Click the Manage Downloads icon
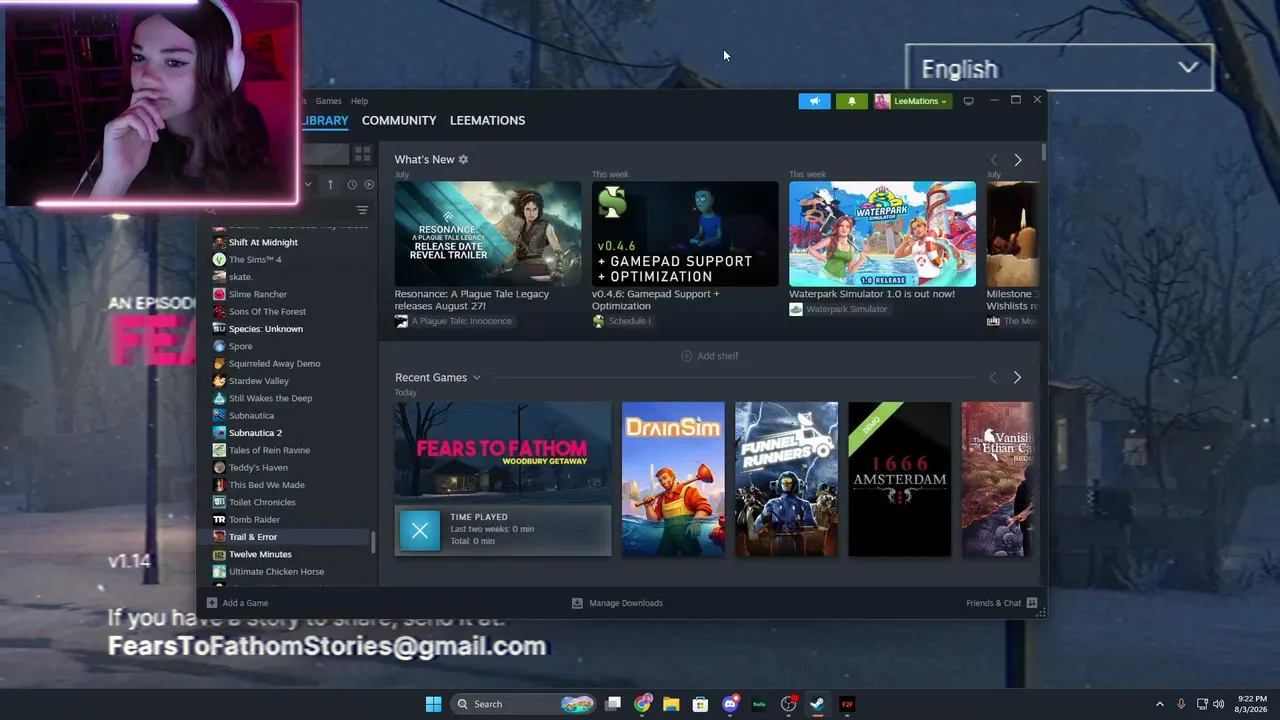The height and width of the screenshot is (720, 1280). tap(577, 603)
